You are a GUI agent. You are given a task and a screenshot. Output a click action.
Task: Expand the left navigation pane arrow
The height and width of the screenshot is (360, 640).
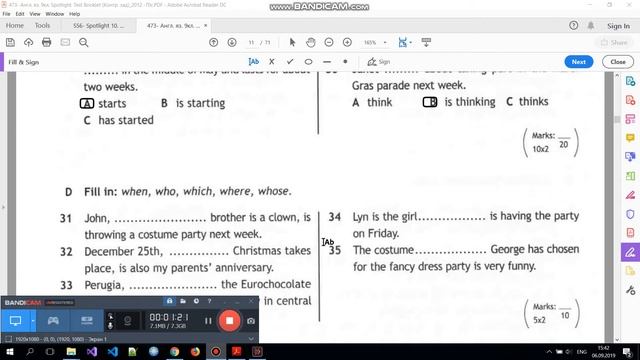(x=3, y=207)
